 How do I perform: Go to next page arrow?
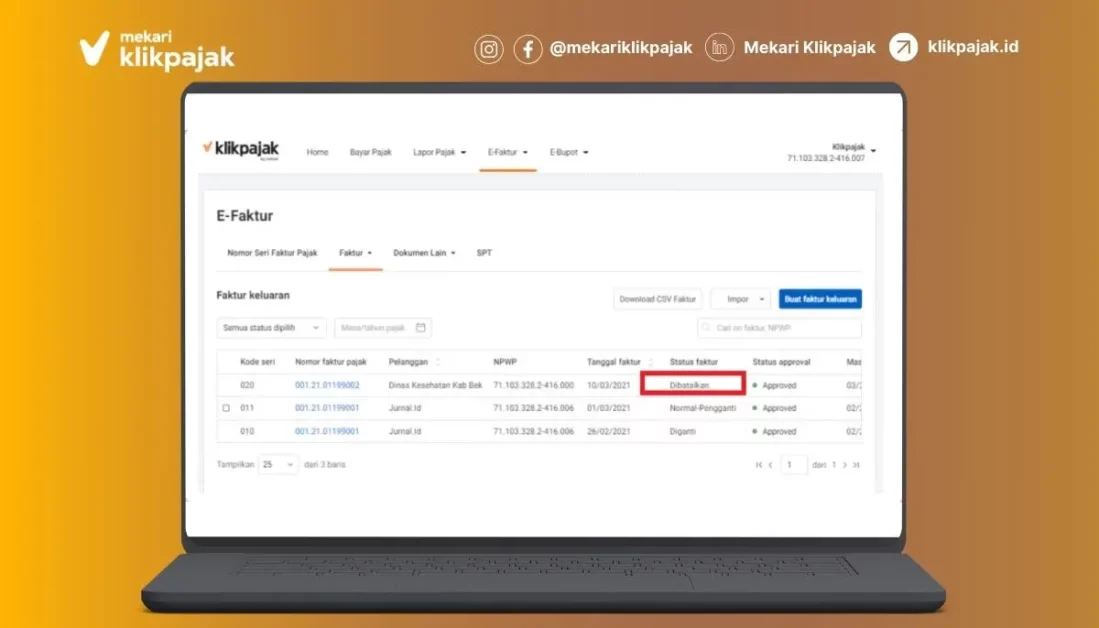845,465
